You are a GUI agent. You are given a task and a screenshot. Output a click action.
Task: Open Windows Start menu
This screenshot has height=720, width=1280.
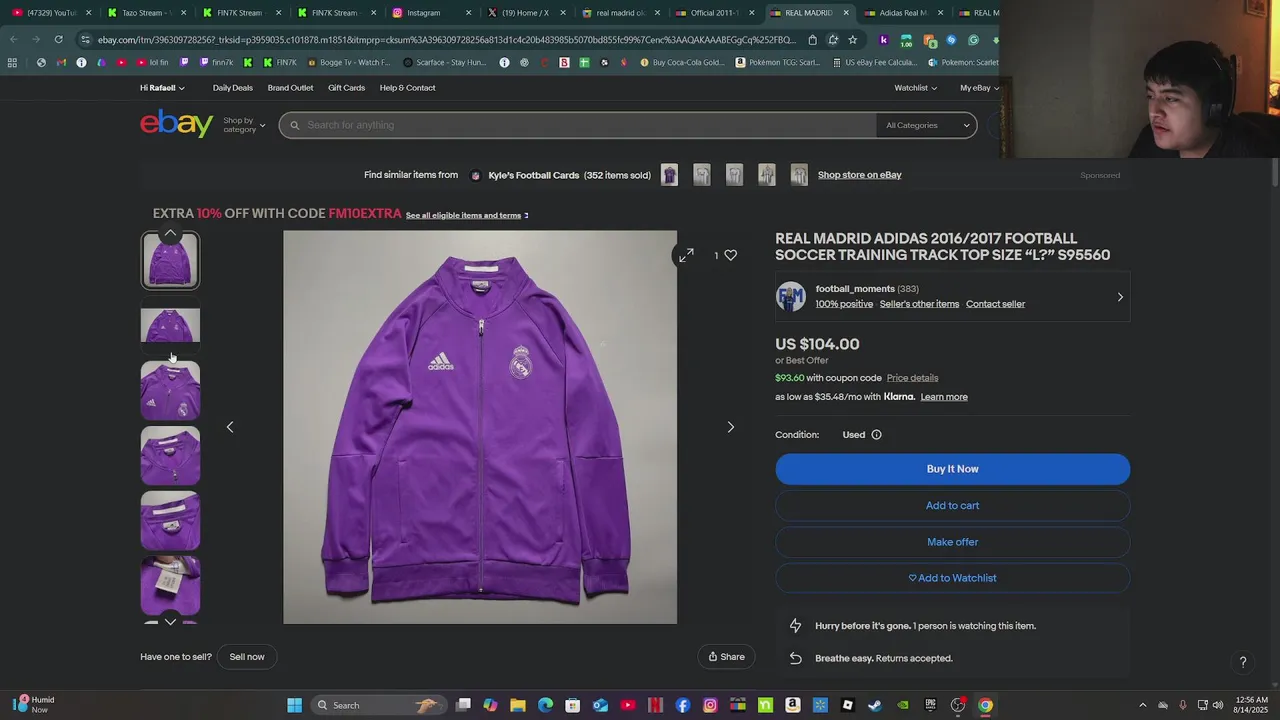[294, 705]
